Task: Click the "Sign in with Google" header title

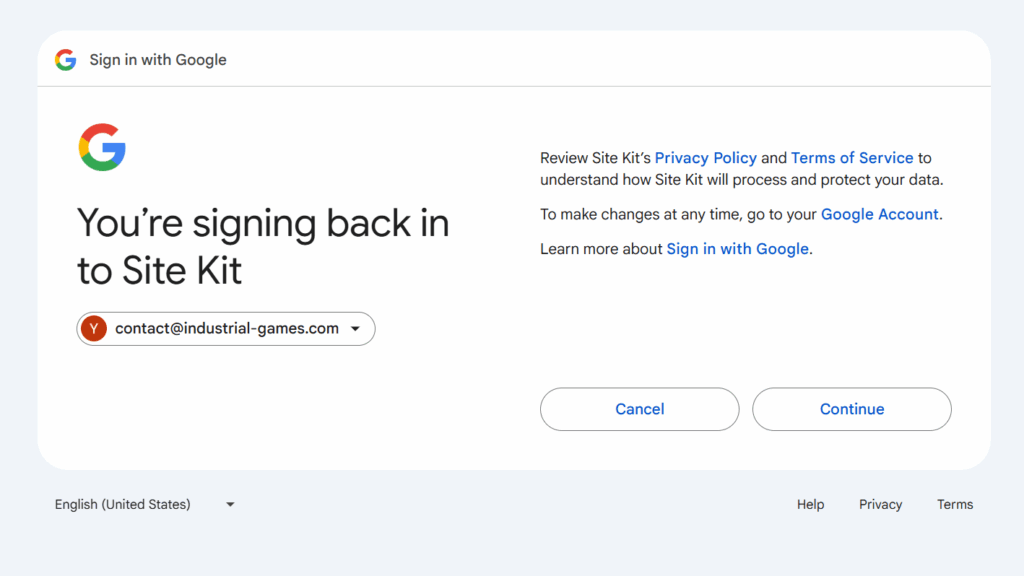Action: coord(158,60)
